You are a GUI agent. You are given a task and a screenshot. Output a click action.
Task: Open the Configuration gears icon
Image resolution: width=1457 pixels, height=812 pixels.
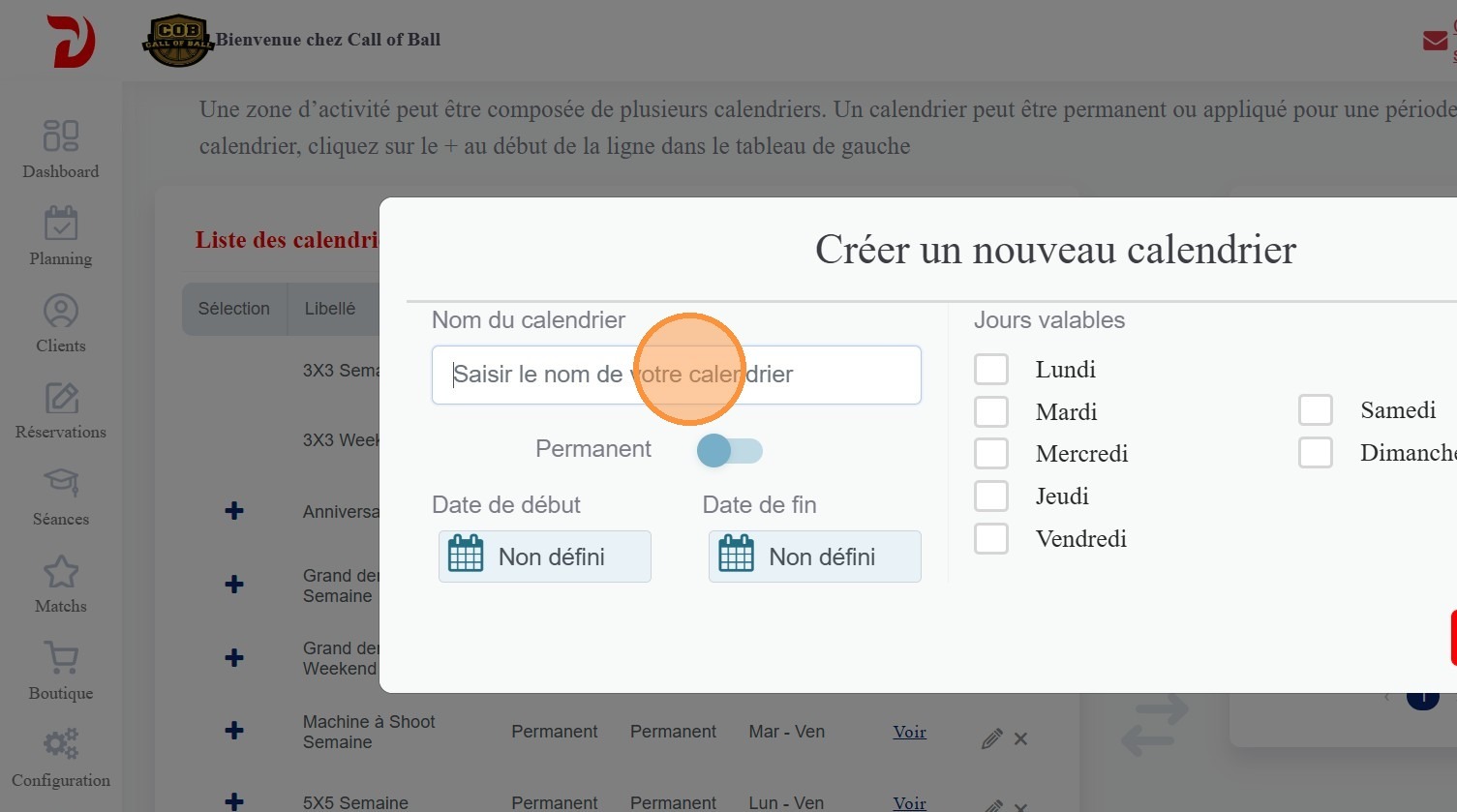click(x=60, y=744)
